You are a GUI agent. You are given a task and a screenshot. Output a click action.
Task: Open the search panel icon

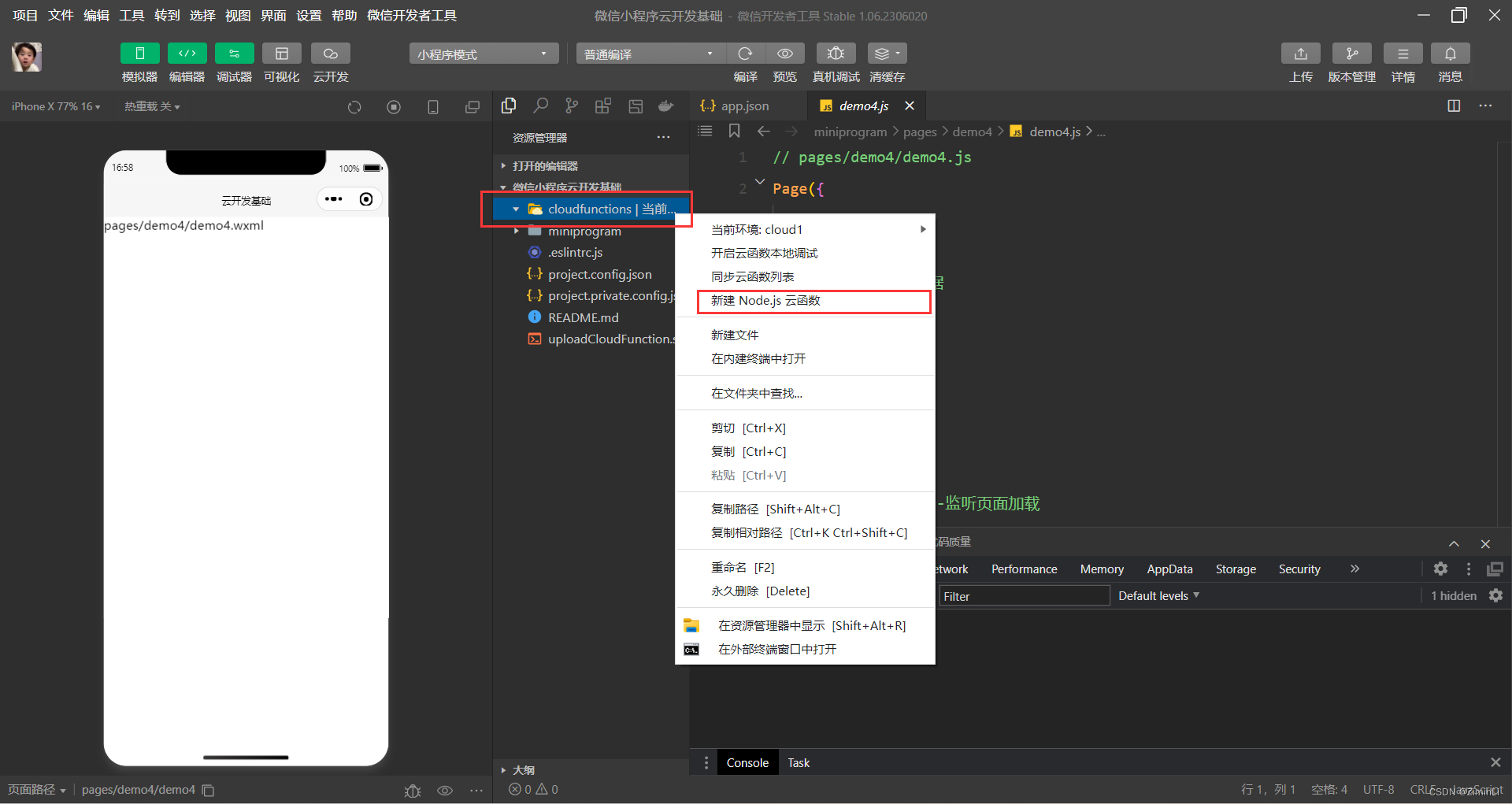(x=540, y=106)
